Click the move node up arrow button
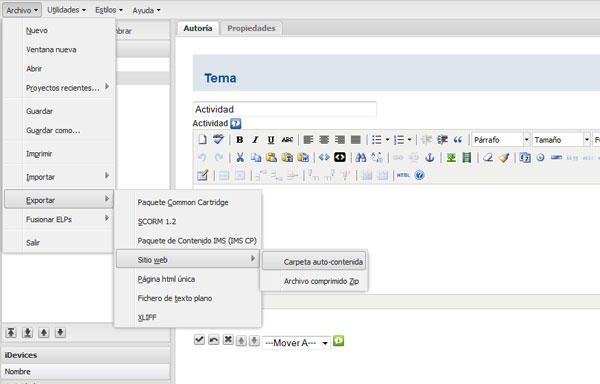 coord(44,332)
